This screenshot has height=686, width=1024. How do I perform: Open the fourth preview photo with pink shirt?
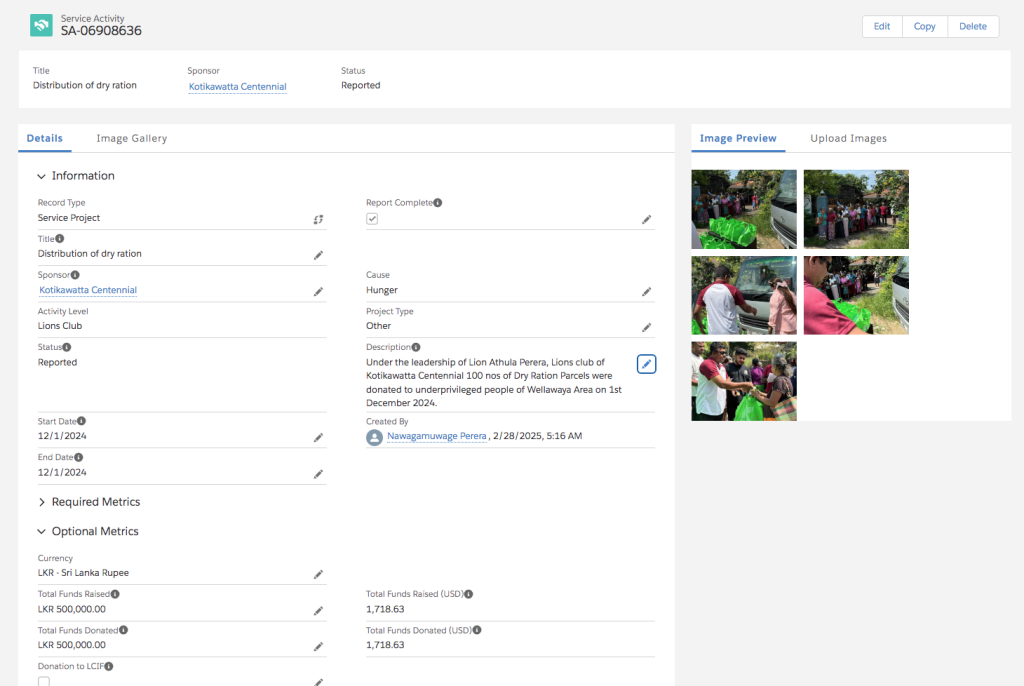[x=856, y=295]
